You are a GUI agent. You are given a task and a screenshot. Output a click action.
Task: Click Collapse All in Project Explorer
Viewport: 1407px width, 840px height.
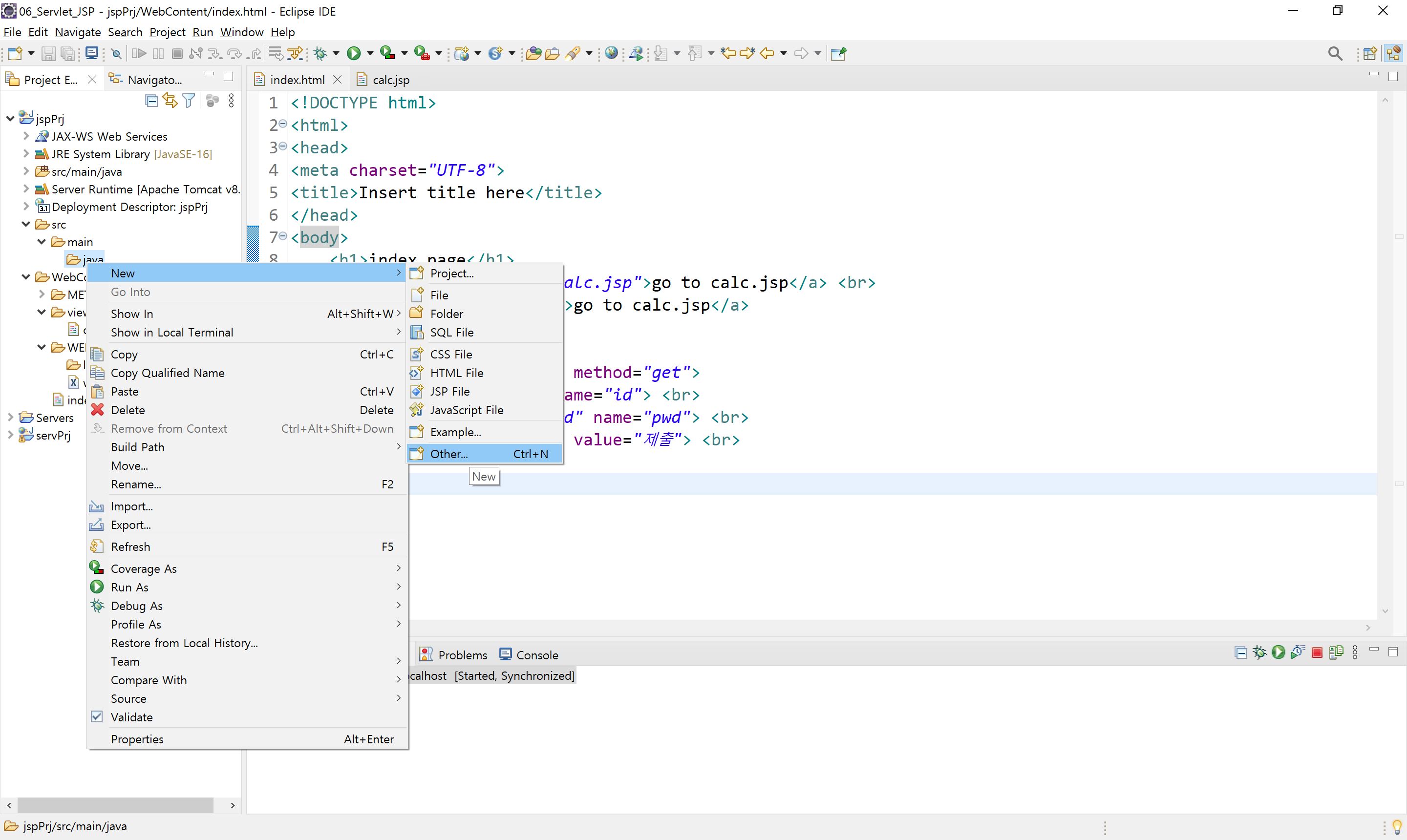pos(151,101)
